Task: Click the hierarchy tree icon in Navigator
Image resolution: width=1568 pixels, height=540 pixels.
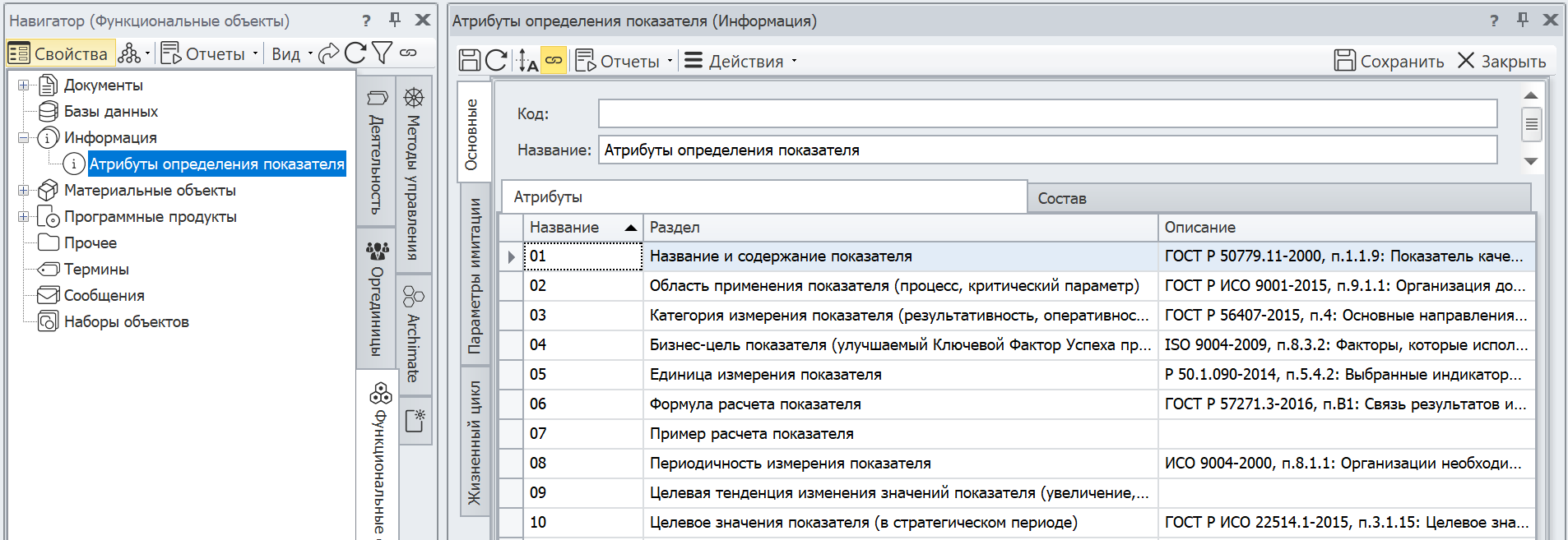Action: pyautogui.click(x=129, y=54)
